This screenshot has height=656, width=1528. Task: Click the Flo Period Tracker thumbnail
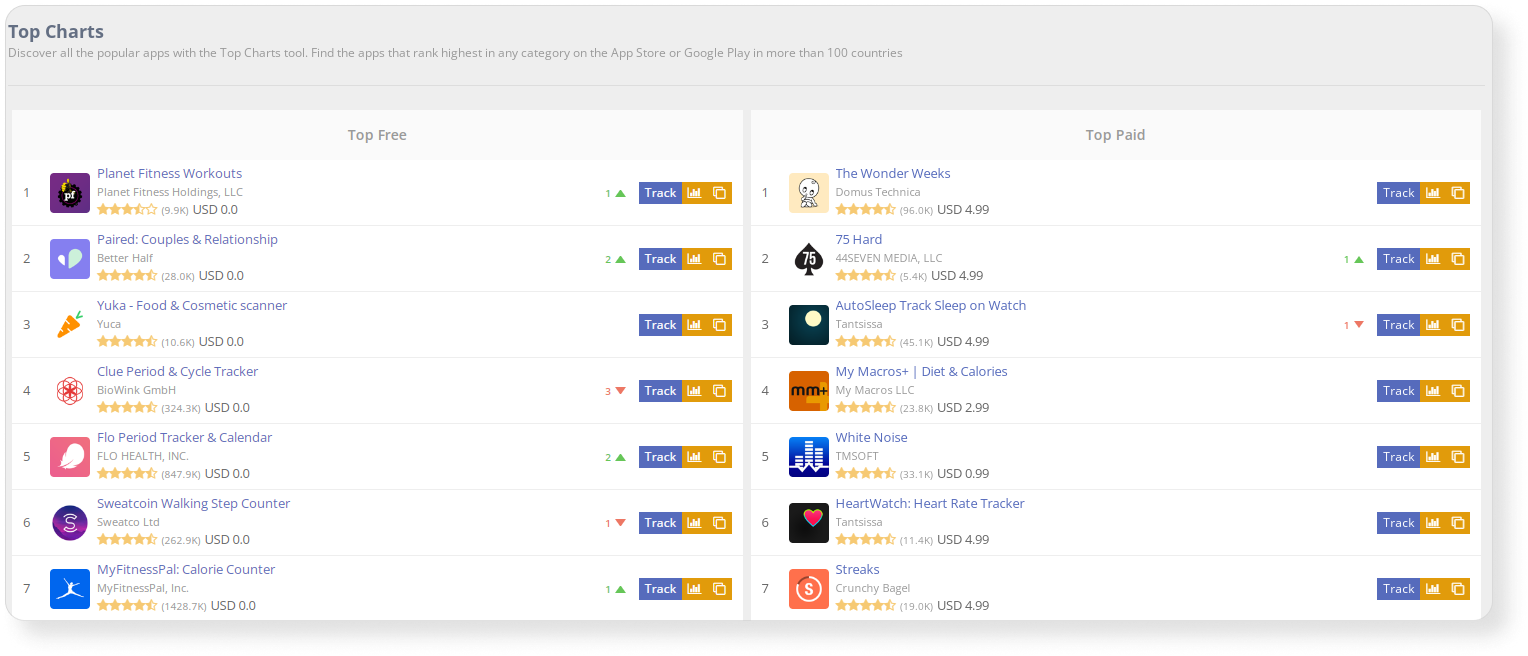[70, 457]
